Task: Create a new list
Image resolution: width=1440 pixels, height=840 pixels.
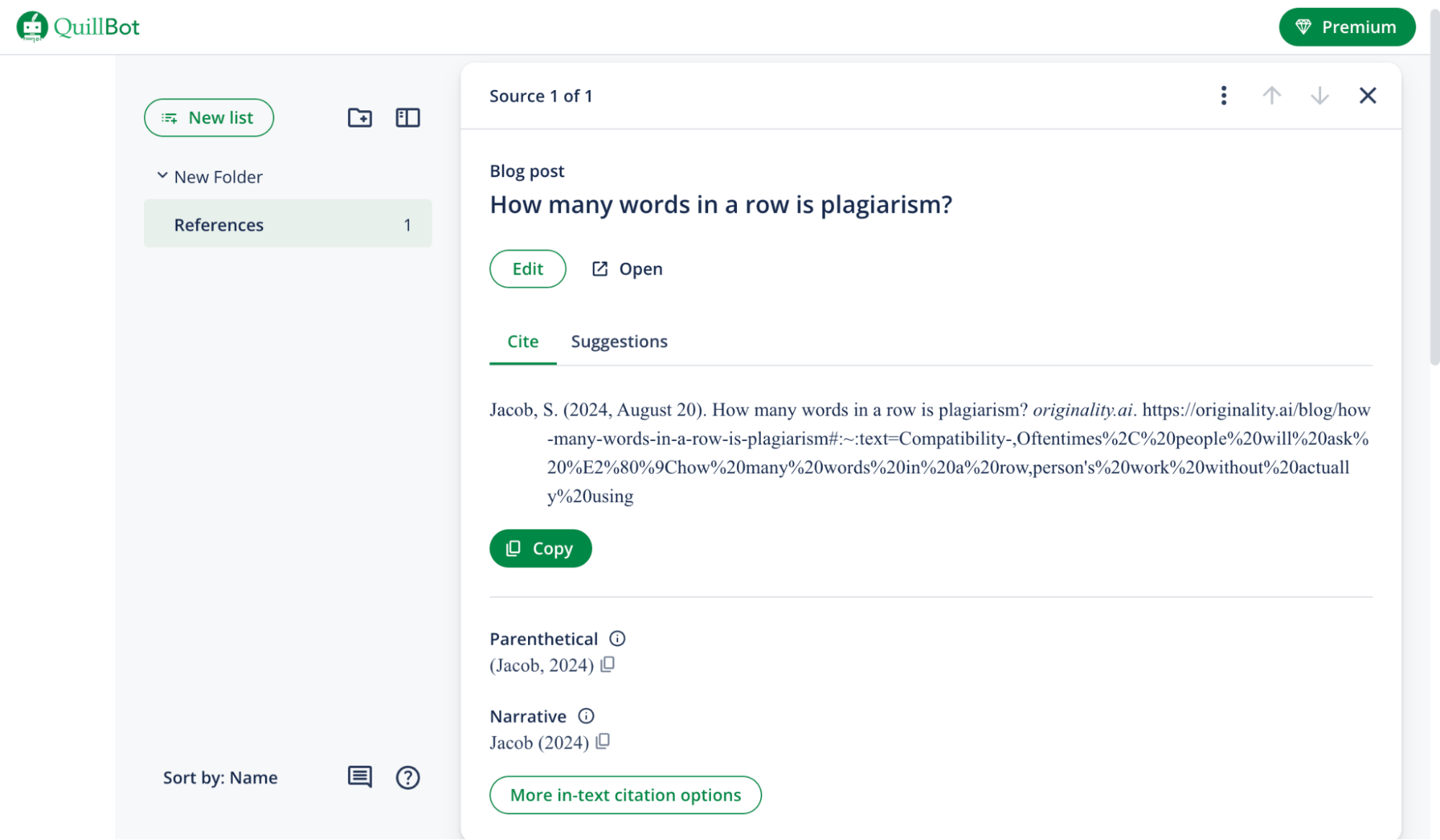Action: click(209, 117)
